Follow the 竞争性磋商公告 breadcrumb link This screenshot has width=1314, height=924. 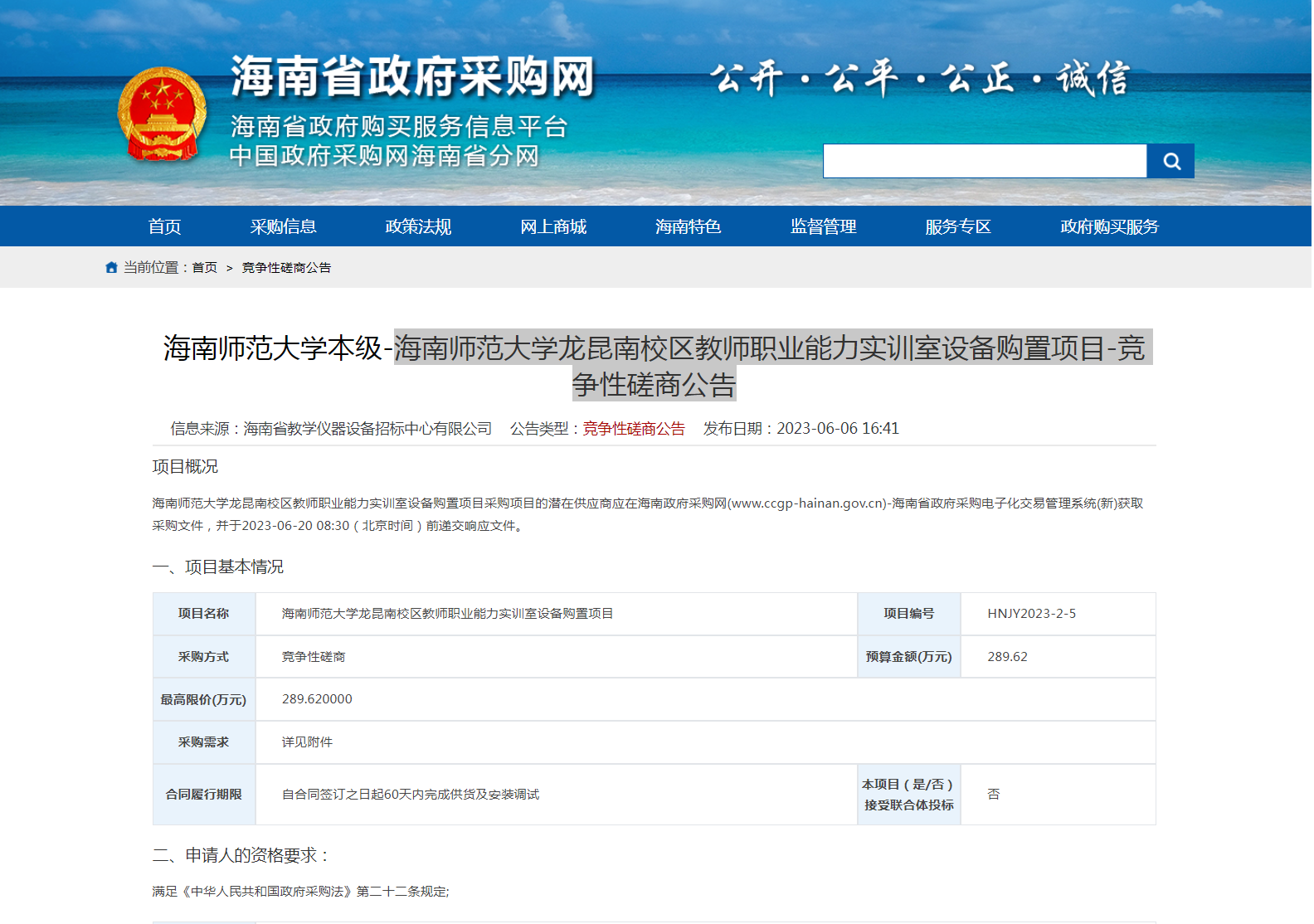tap(286, 267)
